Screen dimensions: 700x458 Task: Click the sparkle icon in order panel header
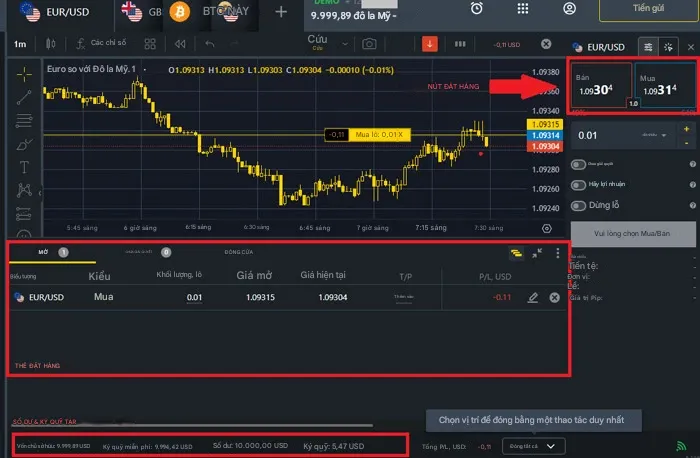(668, 47)
